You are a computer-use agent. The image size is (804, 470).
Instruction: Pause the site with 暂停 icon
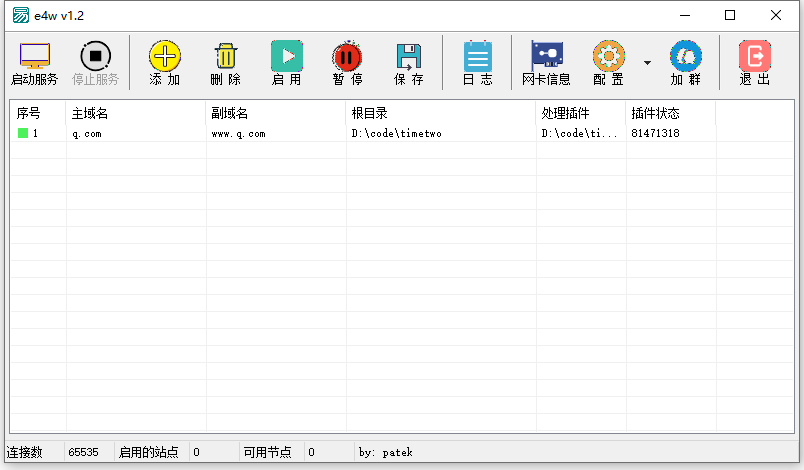347,63
